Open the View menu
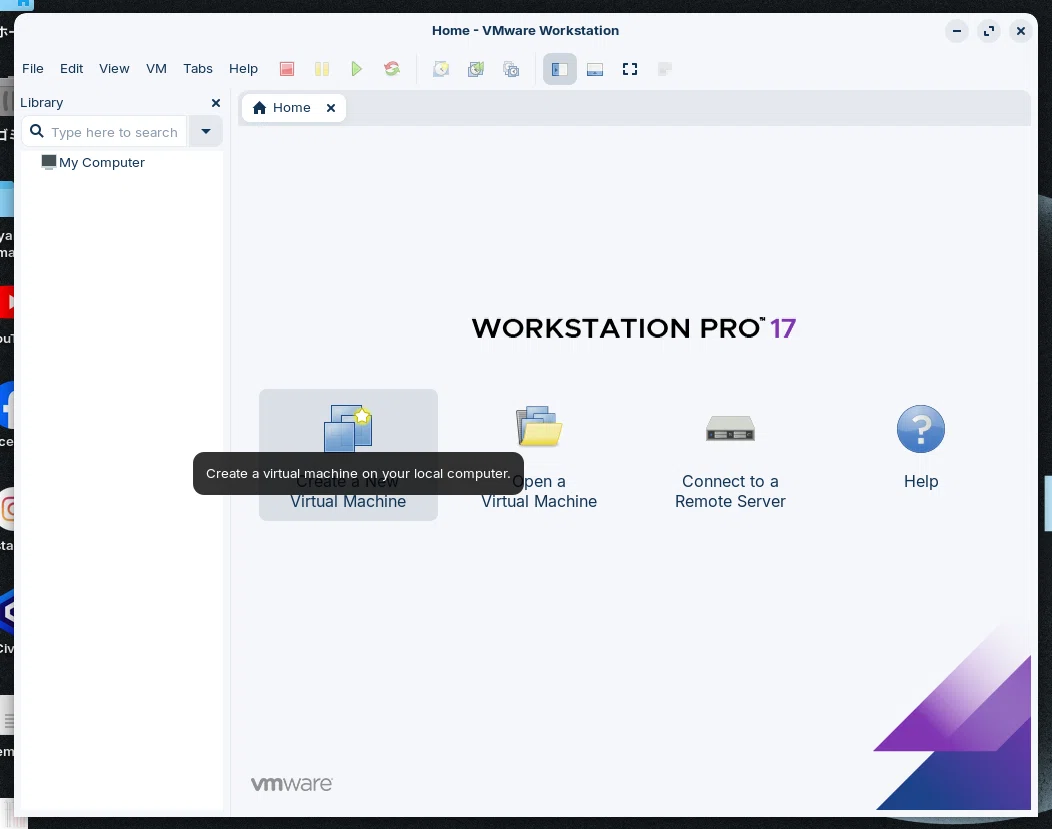The height and width of the screenshot is (829, 1052). pyautogui.click(x=114, y=68)
